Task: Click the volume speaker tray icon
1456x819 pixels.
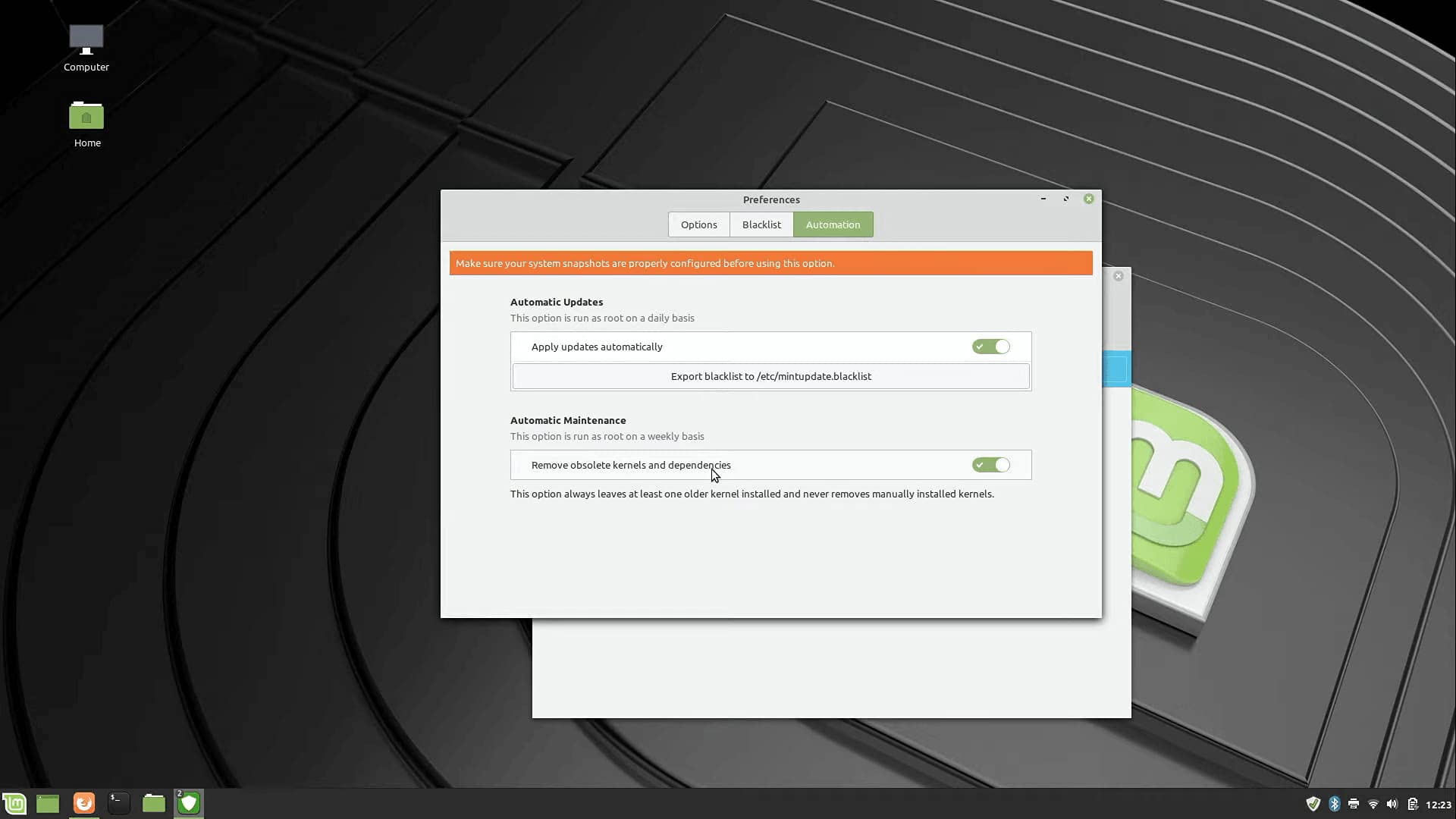Action: (1392, 804)
